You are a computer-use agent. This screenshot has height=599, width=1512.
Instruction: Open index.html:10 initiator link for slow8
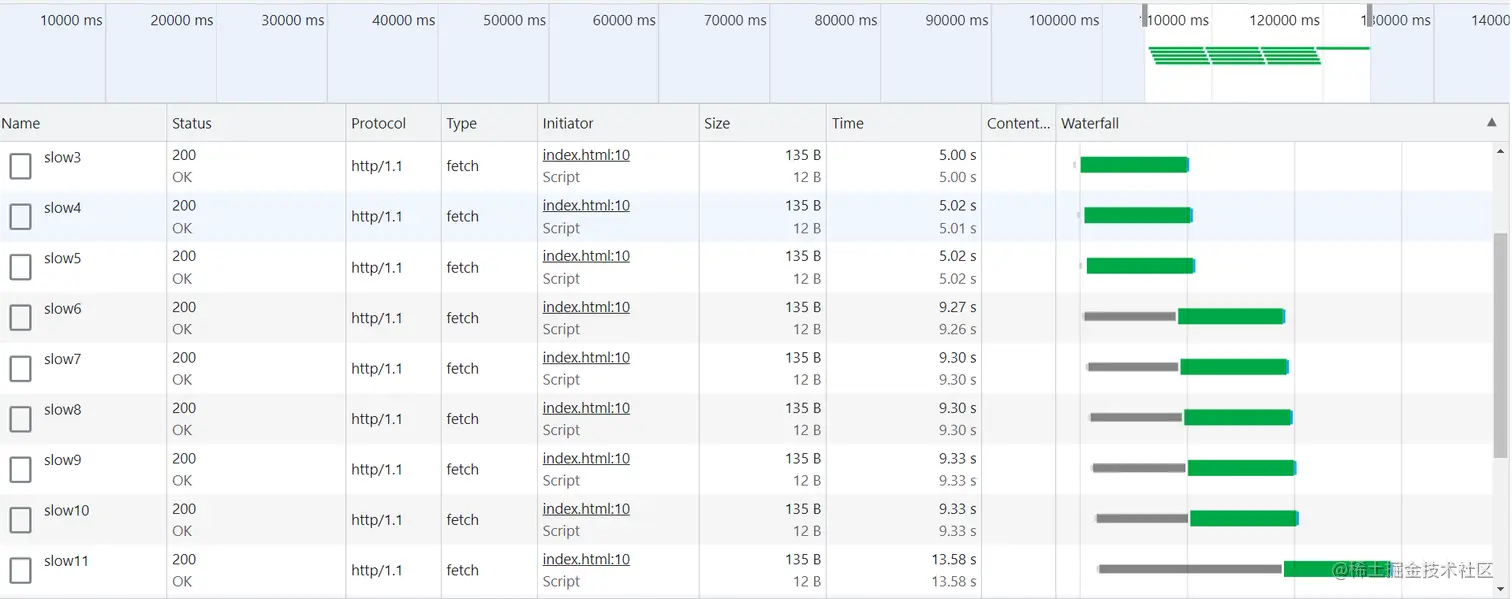click(x=586, y=408)
